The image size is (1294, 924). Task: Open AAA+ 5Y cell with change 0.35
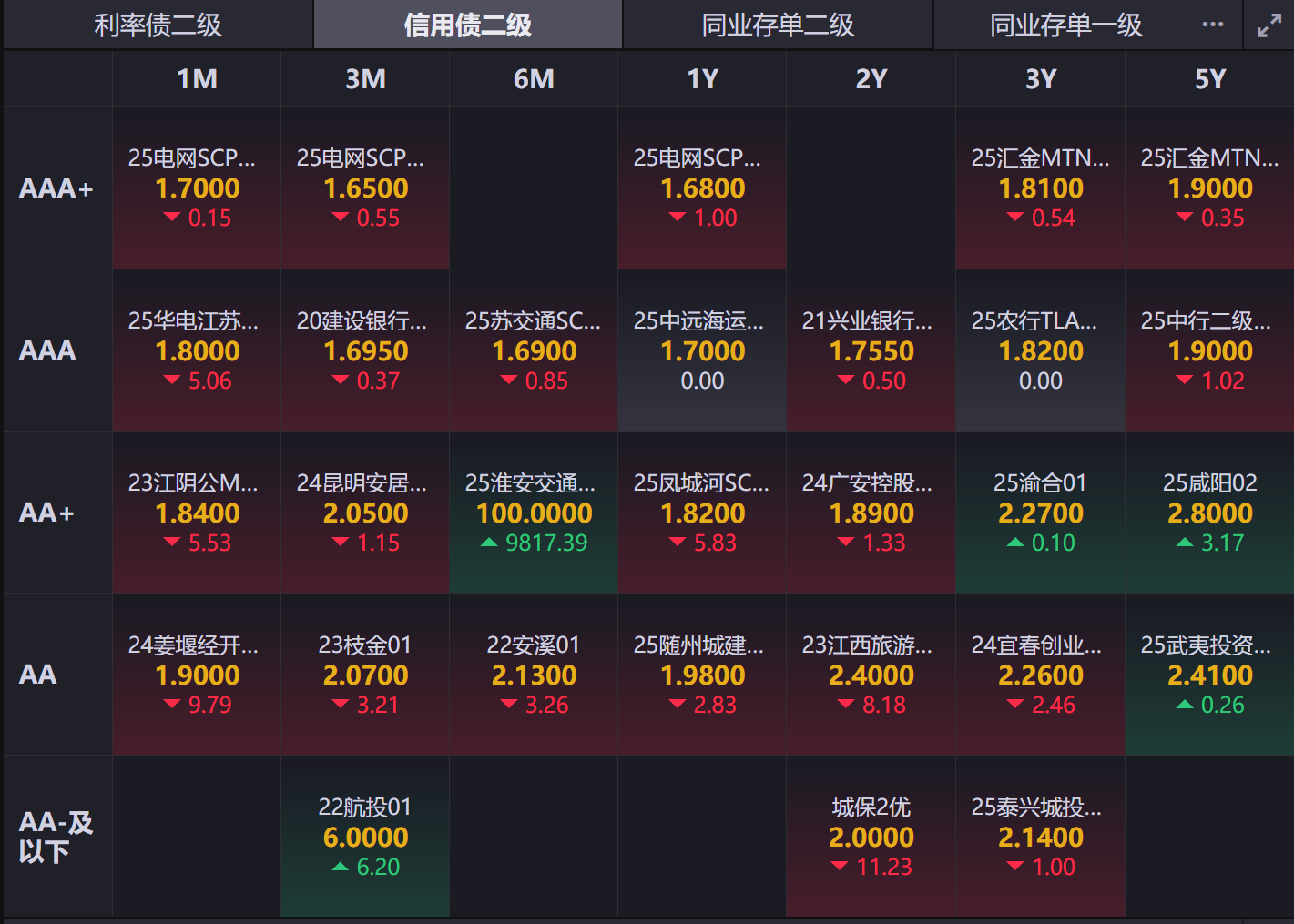(x=1209, y=188)
